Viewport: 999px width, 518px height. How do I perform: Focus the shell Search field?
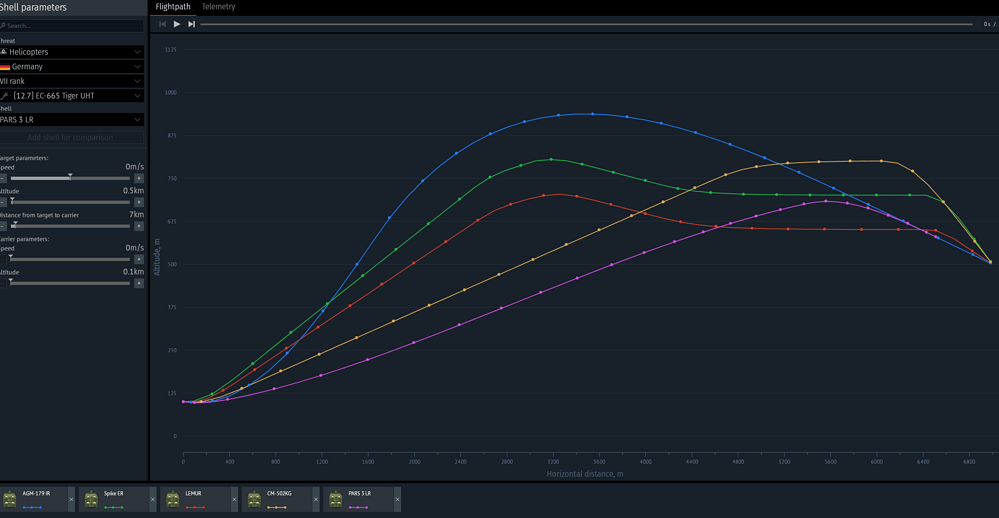point(72,25)
